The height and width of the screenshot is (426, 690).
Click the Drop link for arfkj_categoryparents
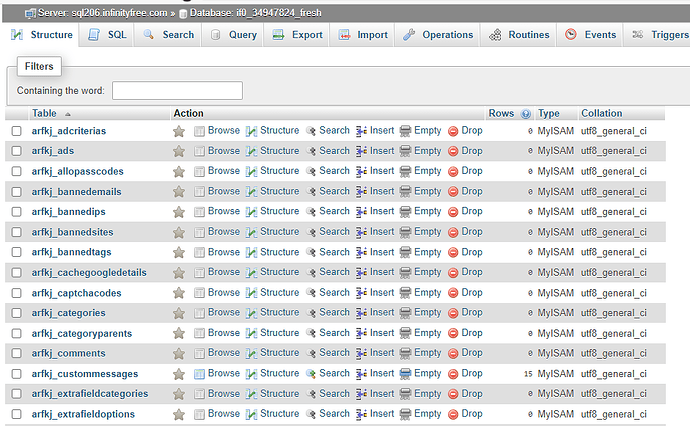[x=471, y=333]
